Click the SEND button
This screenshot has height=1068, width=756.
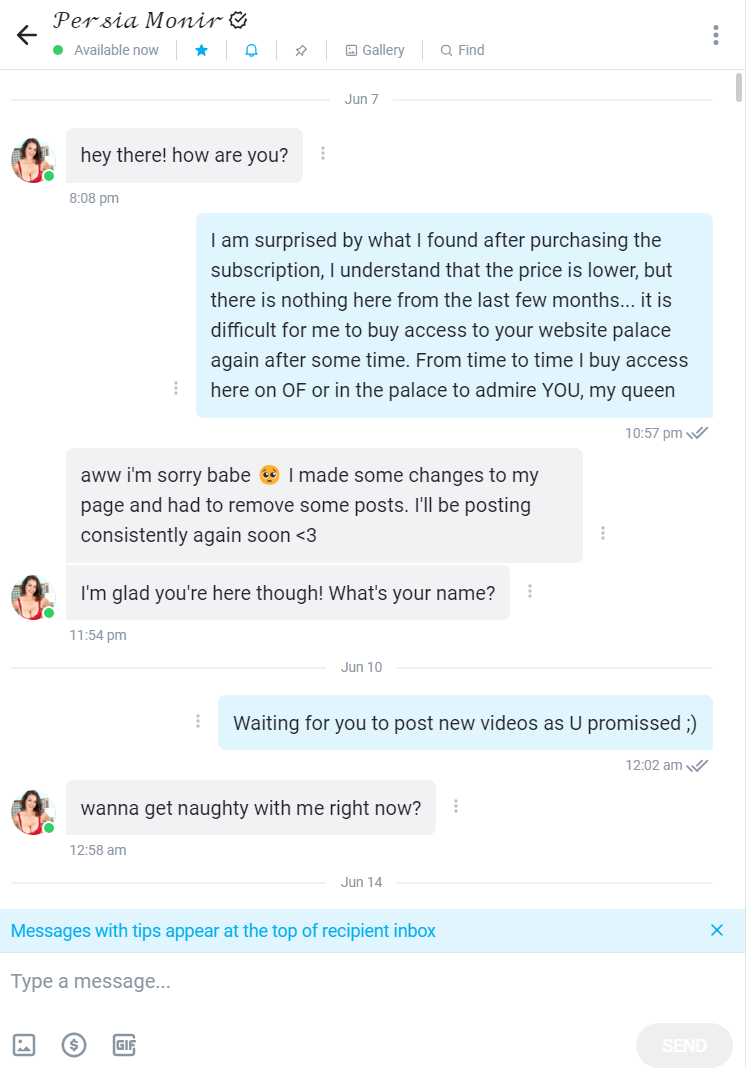[x=684, y=1046]
